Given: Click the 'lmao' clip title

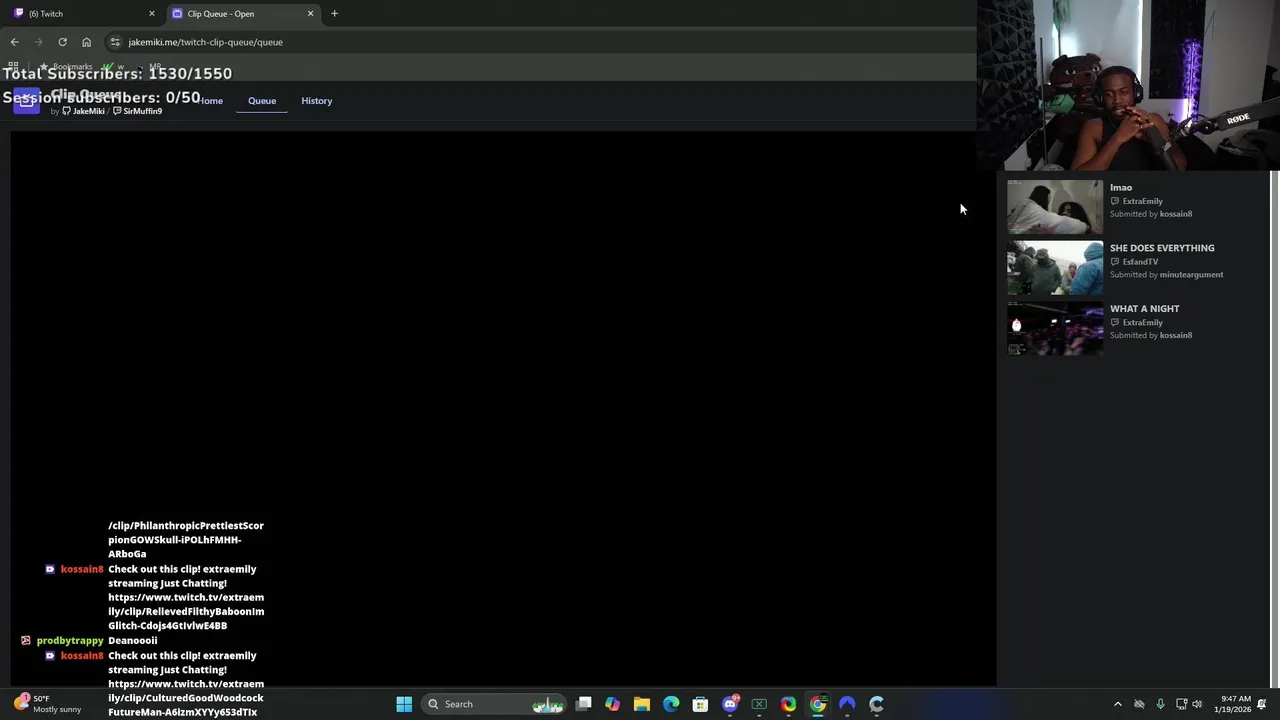Looking at the screenshot, I should point(1121,187).
